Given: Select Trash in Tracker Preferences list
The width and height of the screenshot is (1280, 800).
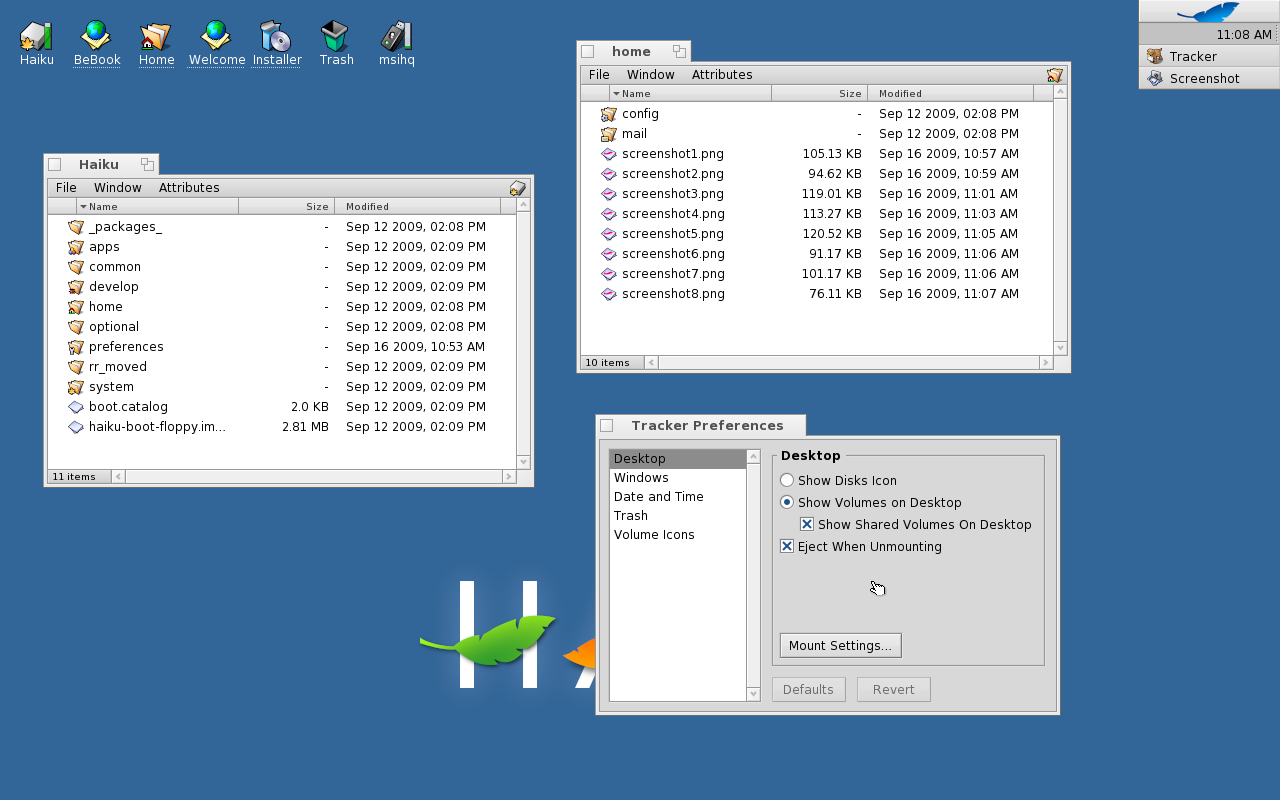Looking at the screenshot, I should [x=678, y=516].
